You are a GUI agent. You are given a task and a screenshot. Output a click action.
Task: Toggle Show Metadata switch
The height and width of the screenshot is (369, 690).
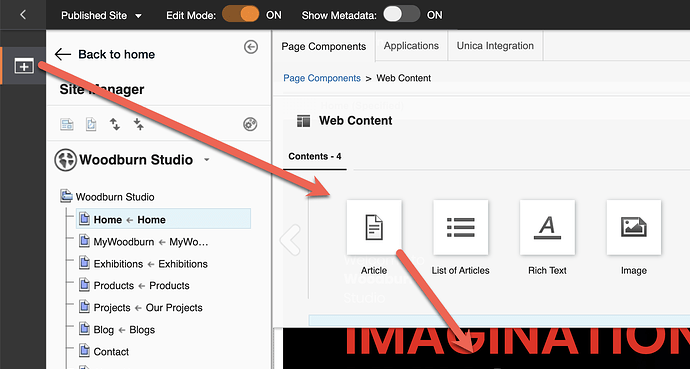click(401, 15)
